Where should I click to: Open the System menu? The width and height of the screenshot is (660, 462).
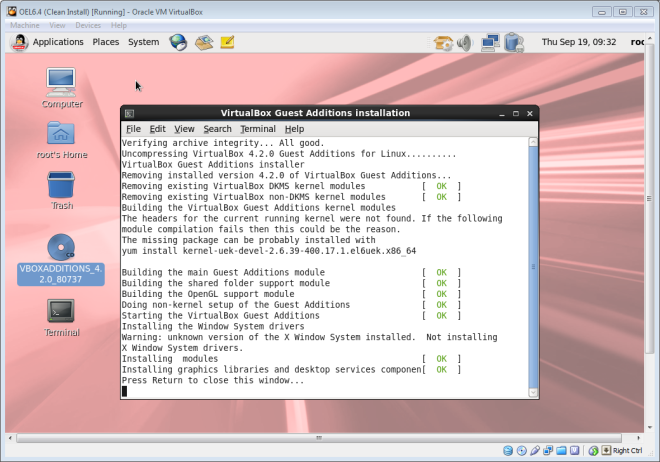[144, 42]
